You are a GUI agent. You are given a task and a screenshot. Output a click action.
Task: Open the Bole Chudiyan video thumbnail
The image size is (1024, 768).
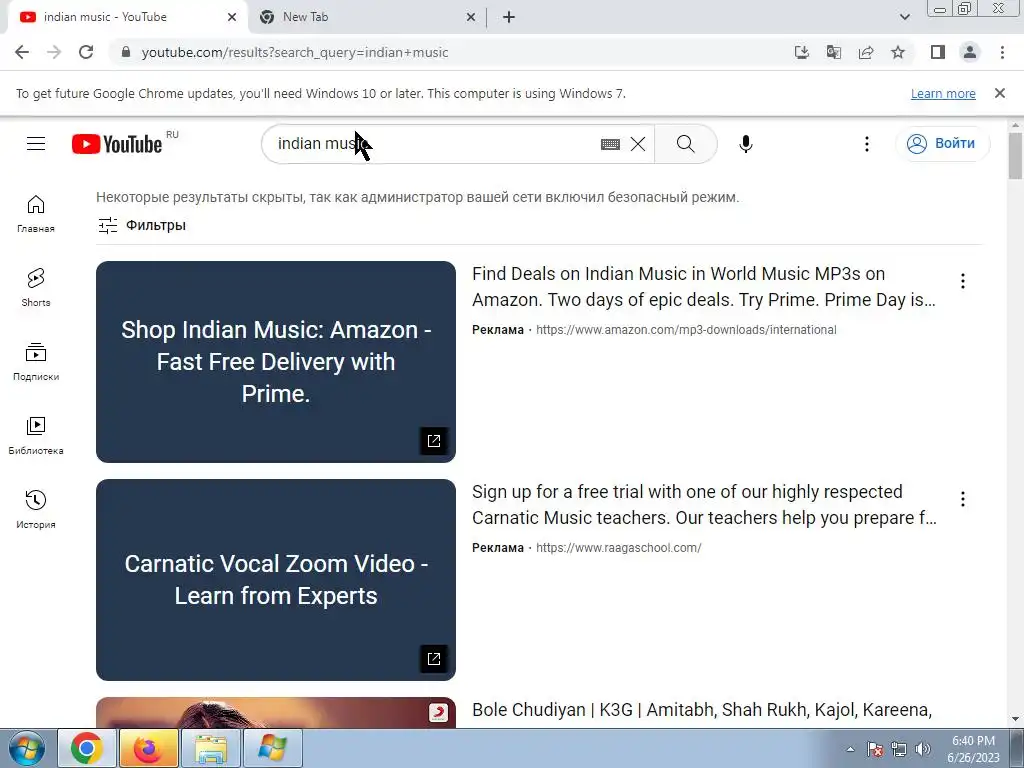click(276, 712)
